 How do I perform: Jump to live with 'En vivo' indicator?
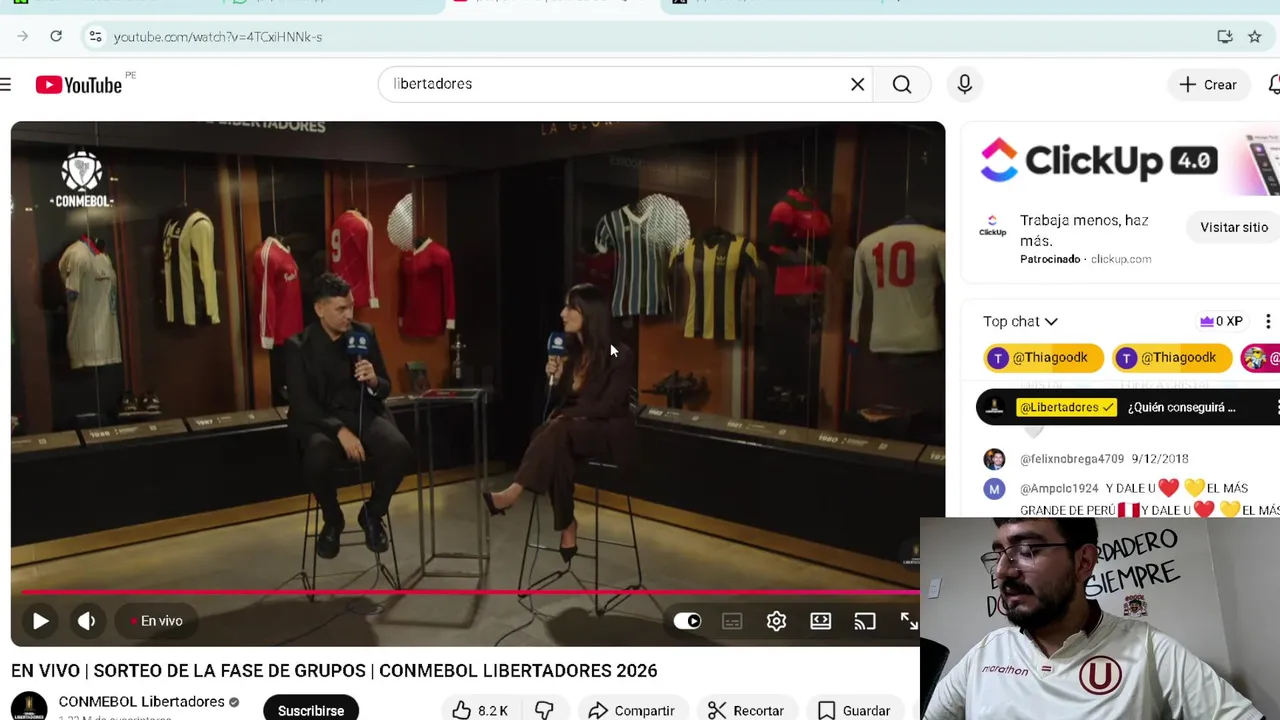click(157, 621)
